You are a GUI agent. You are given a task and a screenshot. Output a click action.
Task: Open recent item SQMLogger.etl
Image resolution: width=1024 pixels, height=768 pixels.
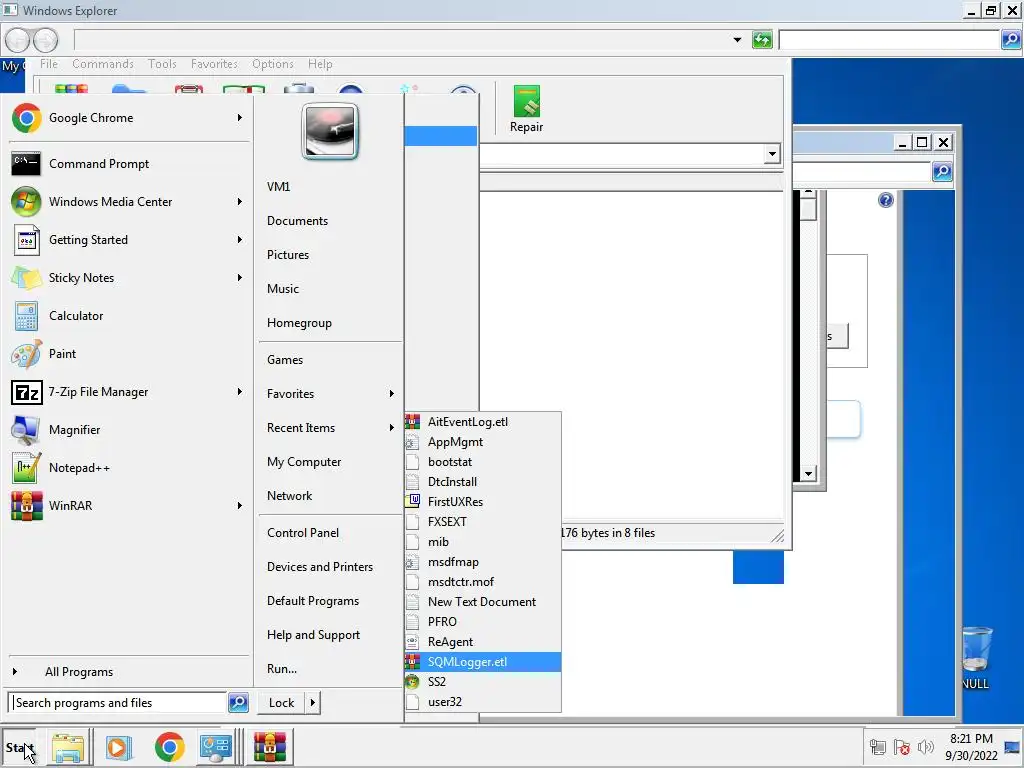pyautogui.click(x=483, y=662)
